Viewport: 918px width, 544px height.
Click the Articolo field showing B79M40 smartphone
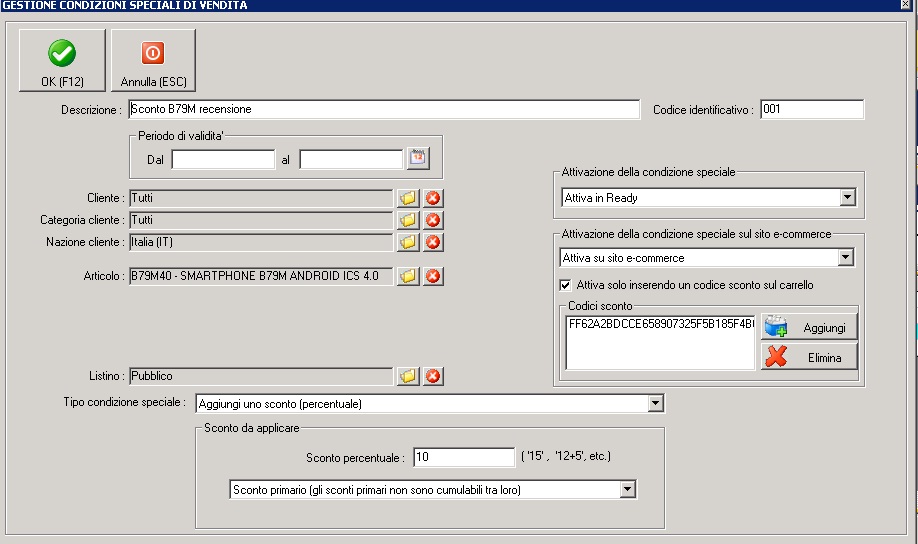pos(261,276)
